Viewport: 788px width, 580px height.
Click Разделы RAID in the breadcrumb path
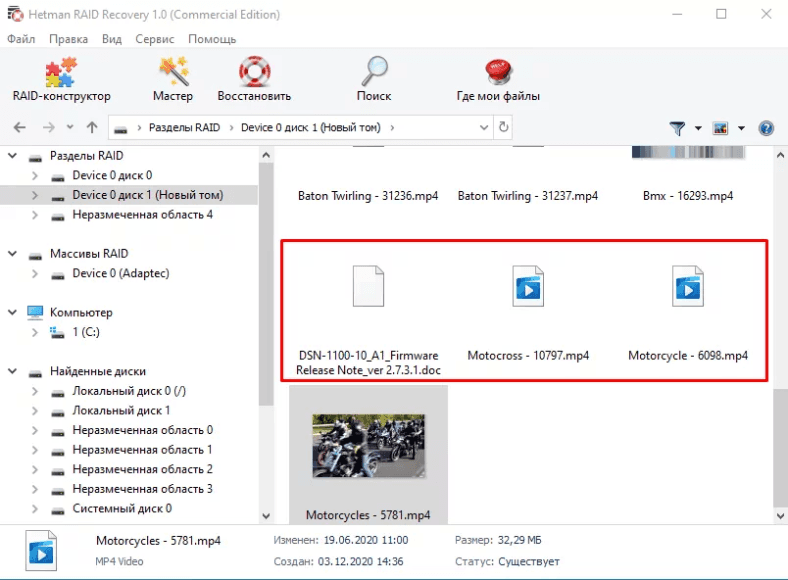coord(184,128)
